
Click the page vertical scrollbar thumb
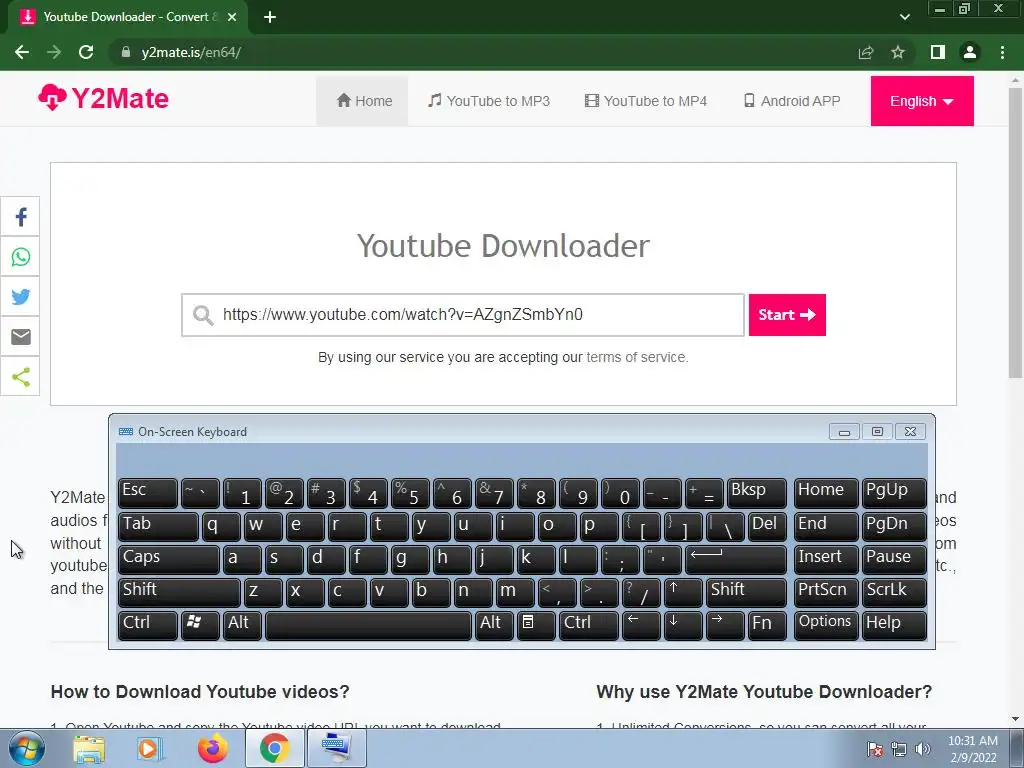click(1015, 232)
